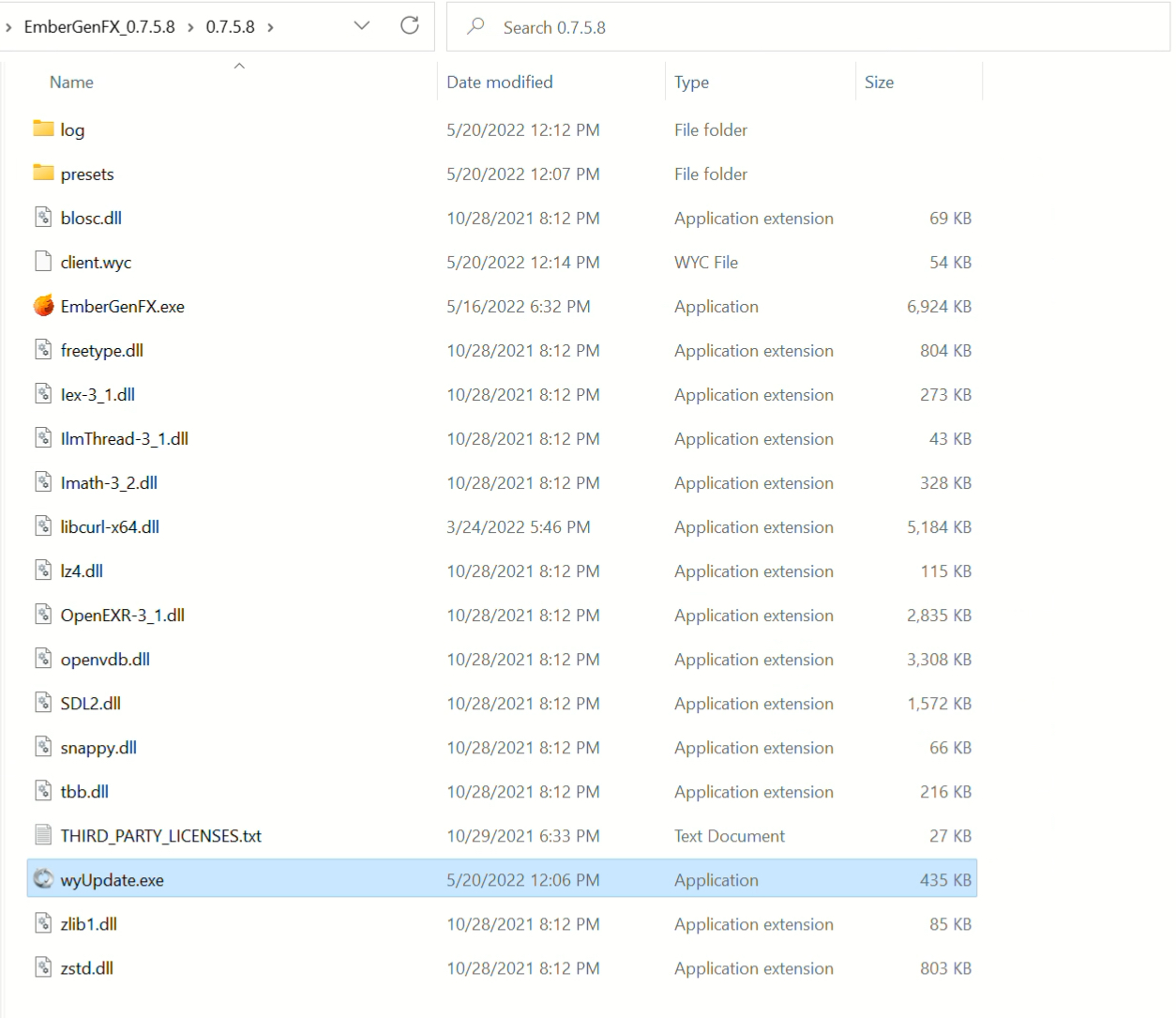1176x1018 pixels.
Task: Click the Text Document type cell
Action: tap(730, 836)
